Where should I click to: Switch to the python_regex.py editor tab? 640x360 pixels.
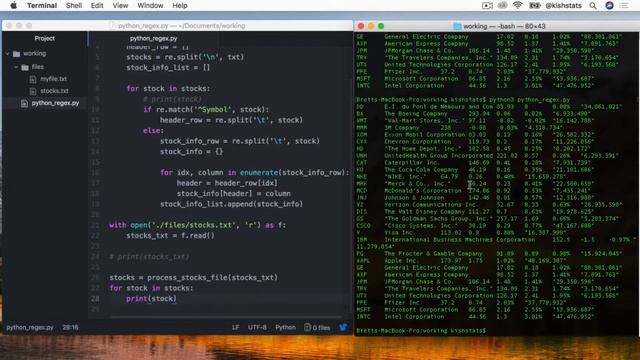coord(153,38)
